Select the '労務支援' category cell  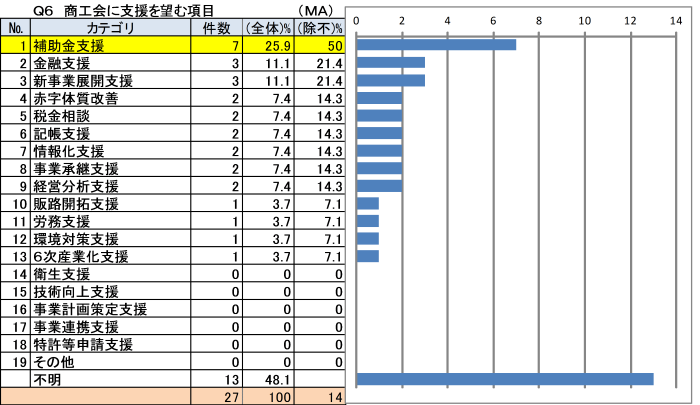coord(111,221)
